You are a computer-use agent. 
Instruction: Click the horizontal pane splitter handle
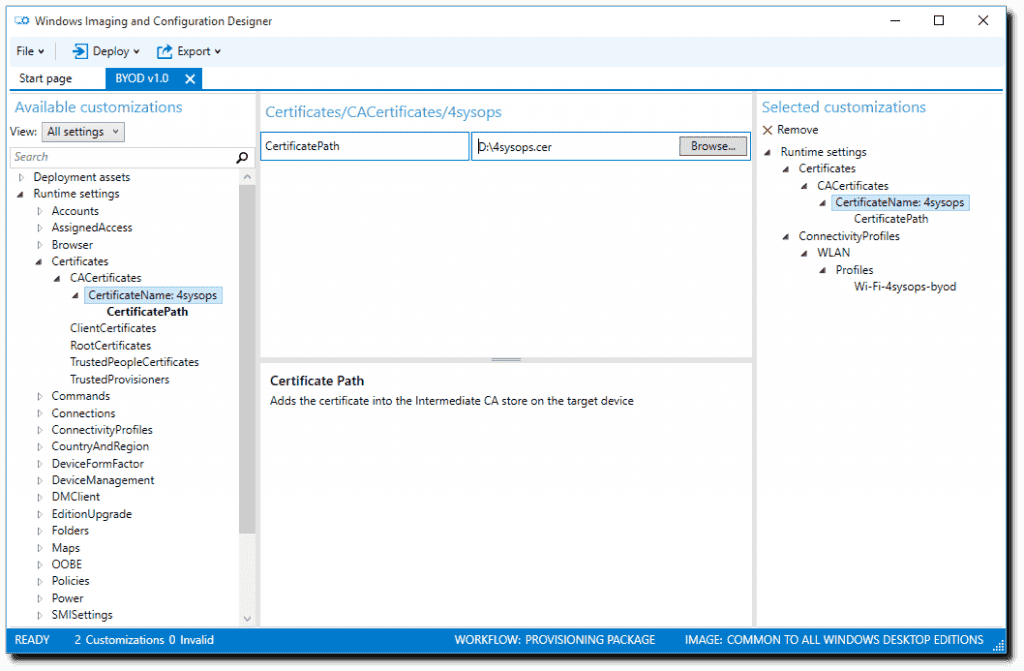tap(505, 359)
